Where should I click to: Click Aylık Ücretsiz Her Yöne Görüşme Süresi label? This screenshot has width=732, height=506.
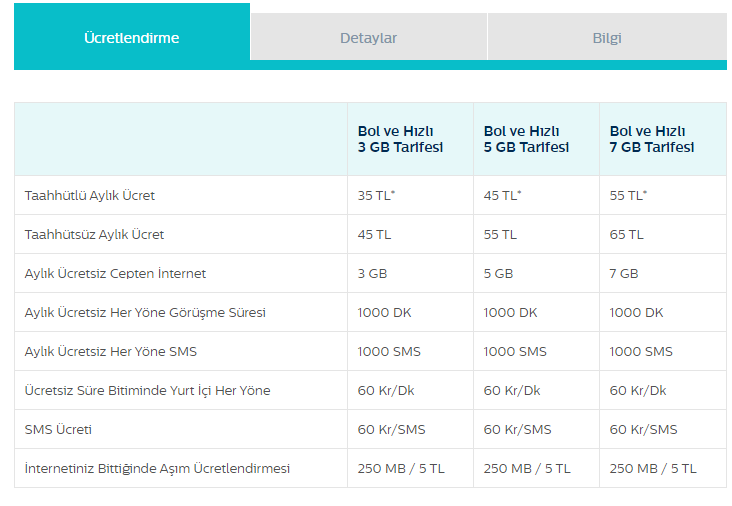(145, 312)
